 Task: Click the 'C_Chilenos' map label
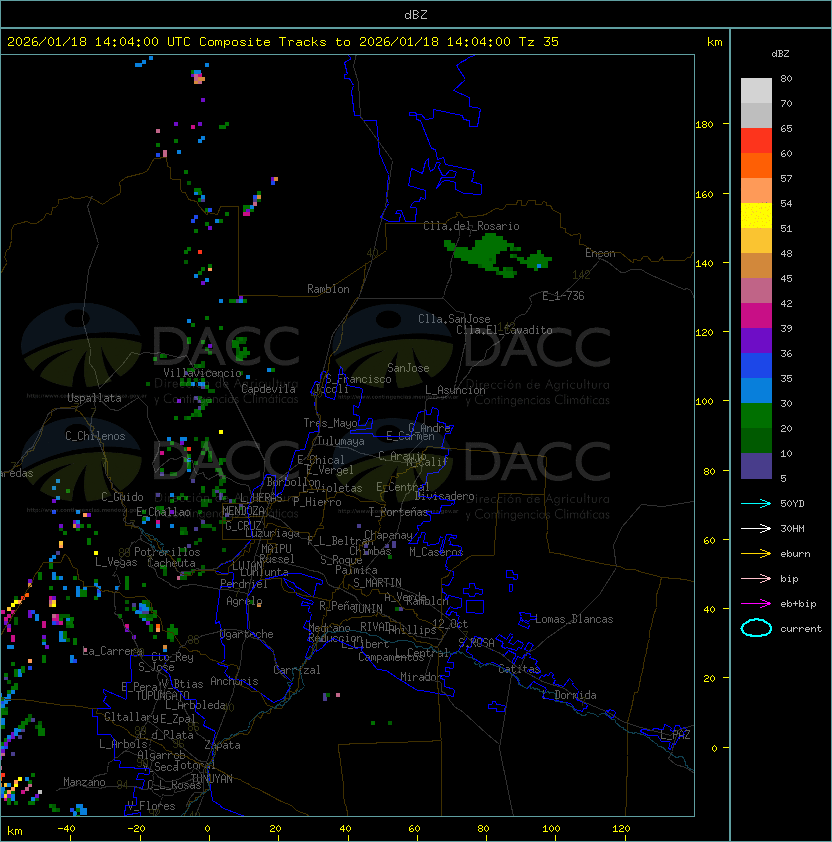[x=95, y=436]
